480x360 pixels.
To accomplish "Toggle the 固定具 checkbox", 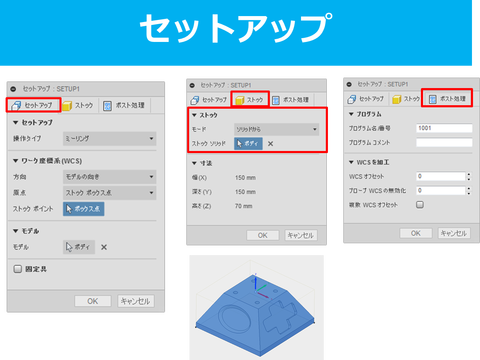I will (18, 269).
